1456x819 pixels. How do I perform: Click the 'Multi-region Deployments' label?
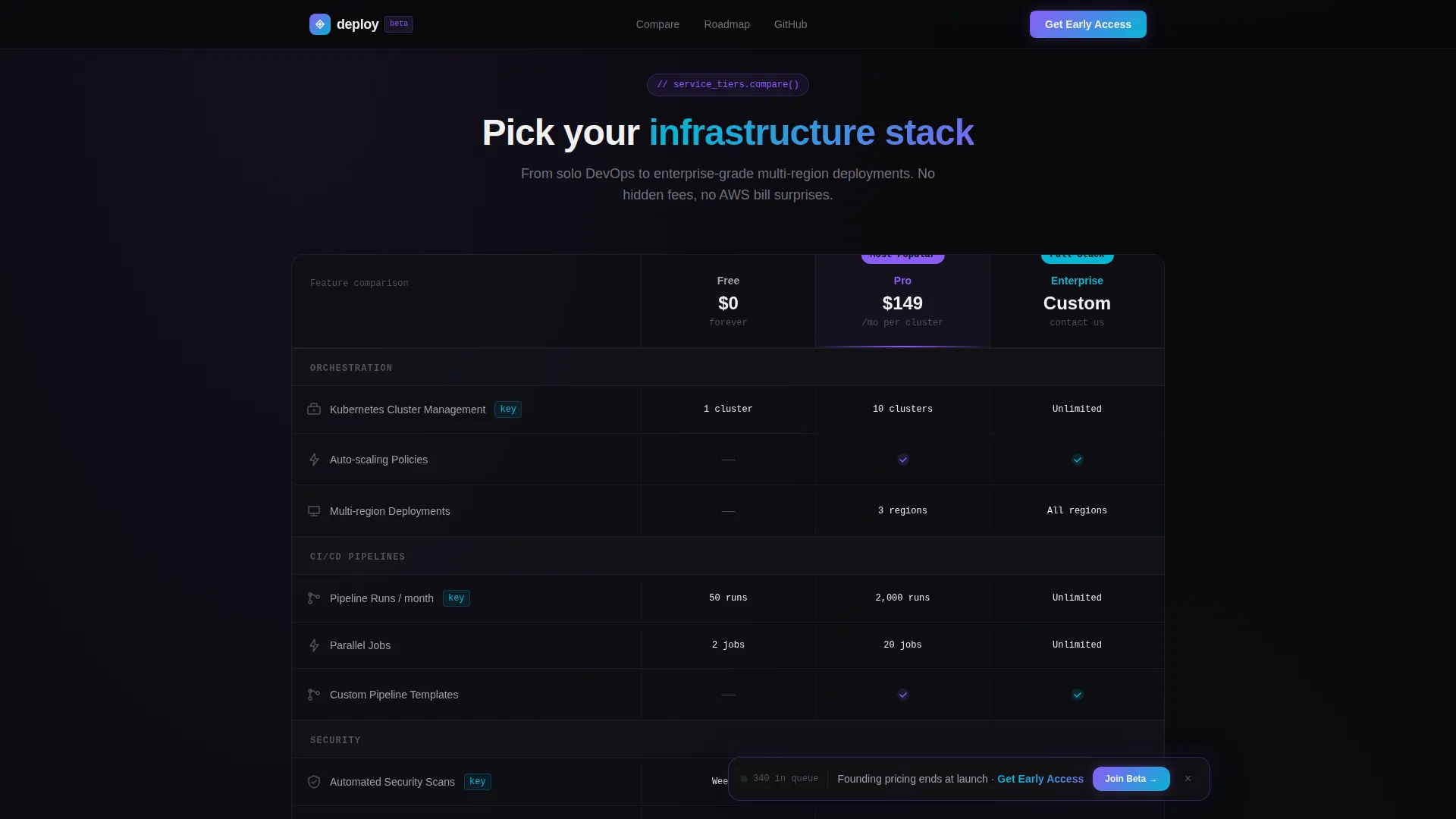pos(390,511)
